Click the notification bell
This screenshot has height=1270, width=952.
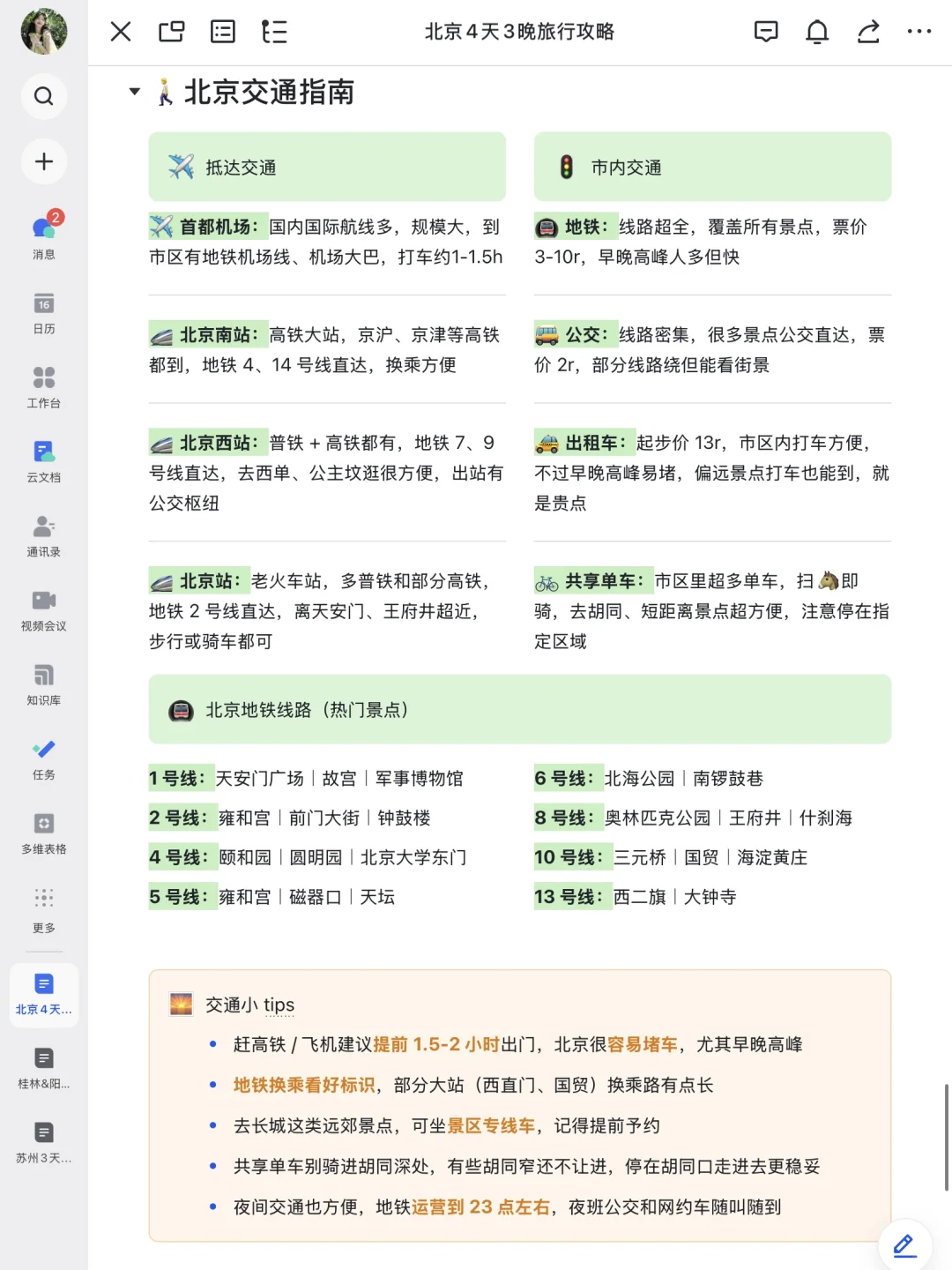point(817,32)
